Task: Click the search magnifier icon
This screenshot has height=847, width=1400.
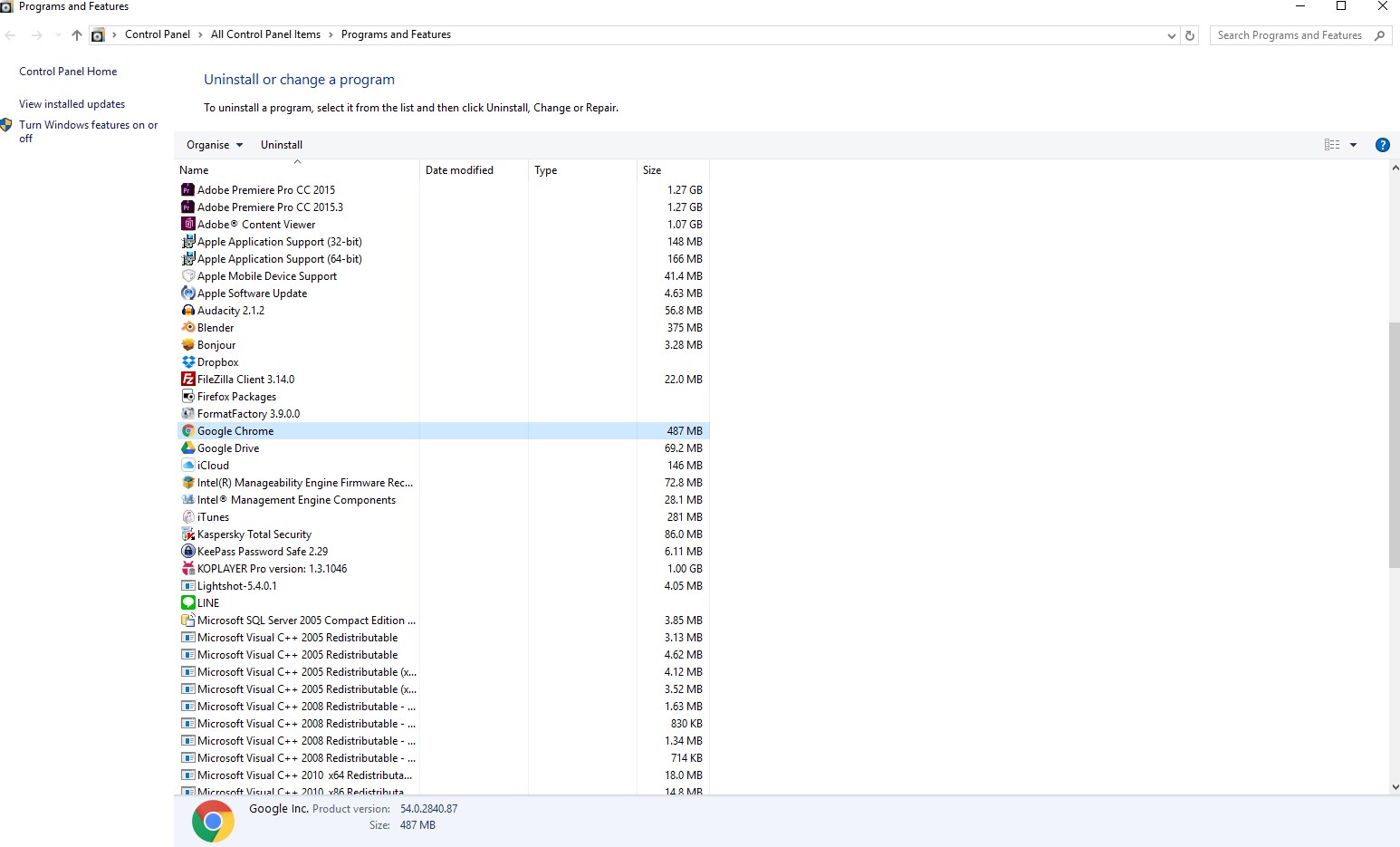Action: [1379, 35]
